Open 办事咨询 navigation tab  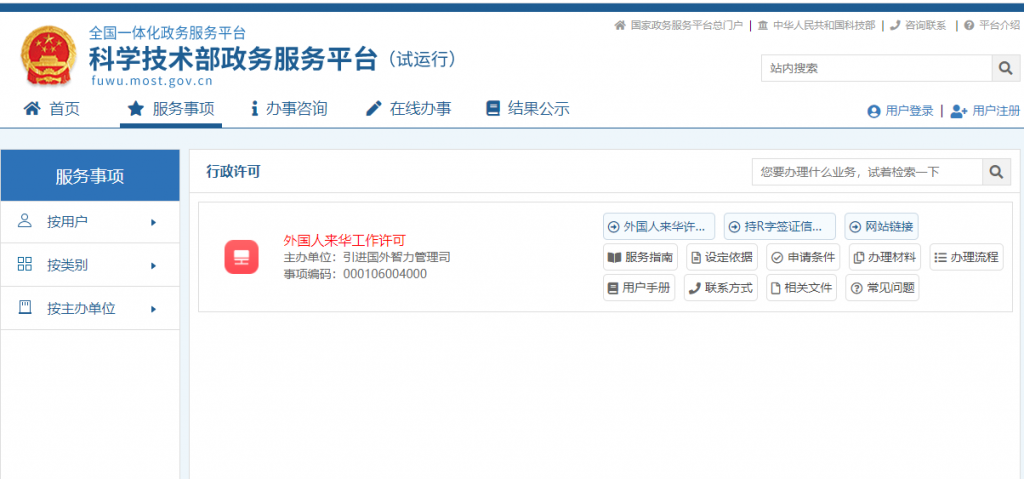[x=289, y=108]
